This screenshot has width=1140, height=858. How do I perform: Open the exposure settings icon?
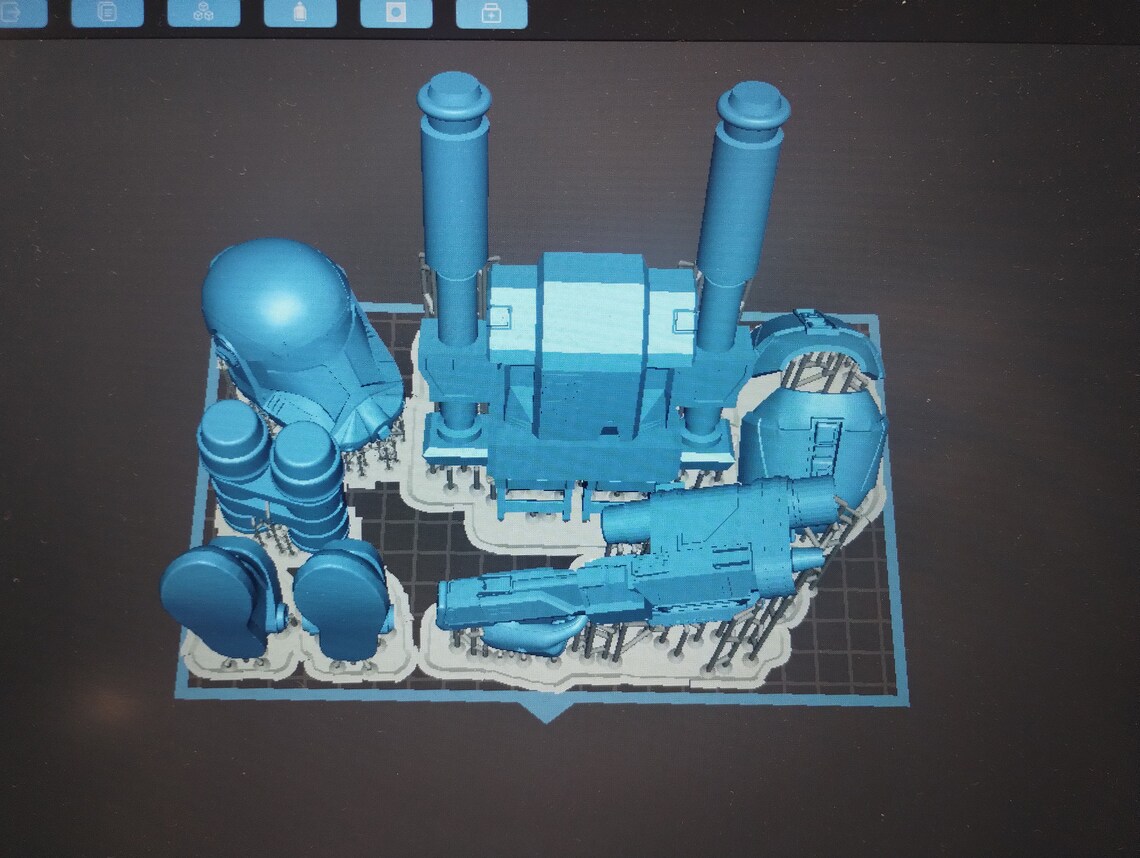pyautogui.click(x=395, y=13)
